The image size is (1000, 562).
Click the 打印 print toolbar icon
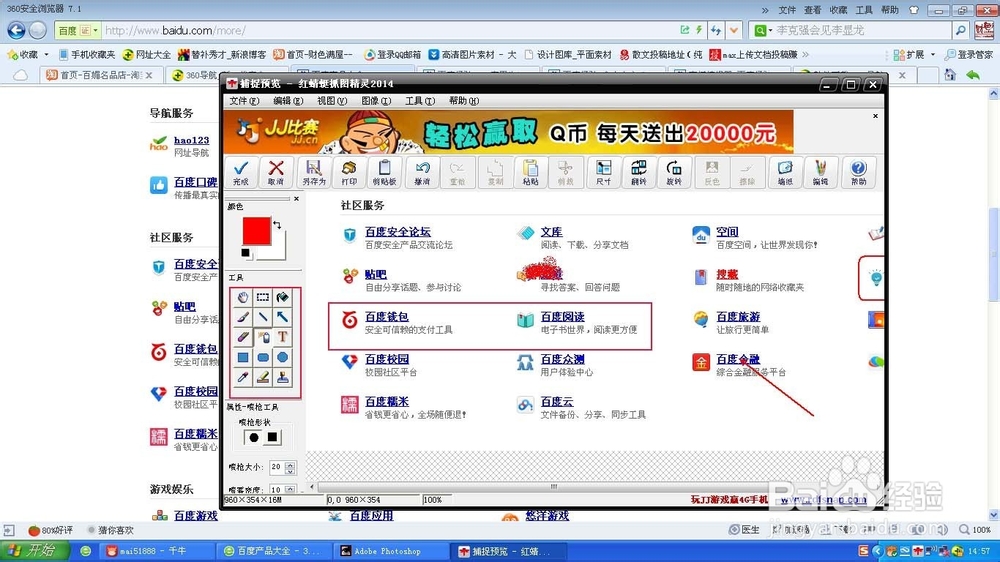349,172
